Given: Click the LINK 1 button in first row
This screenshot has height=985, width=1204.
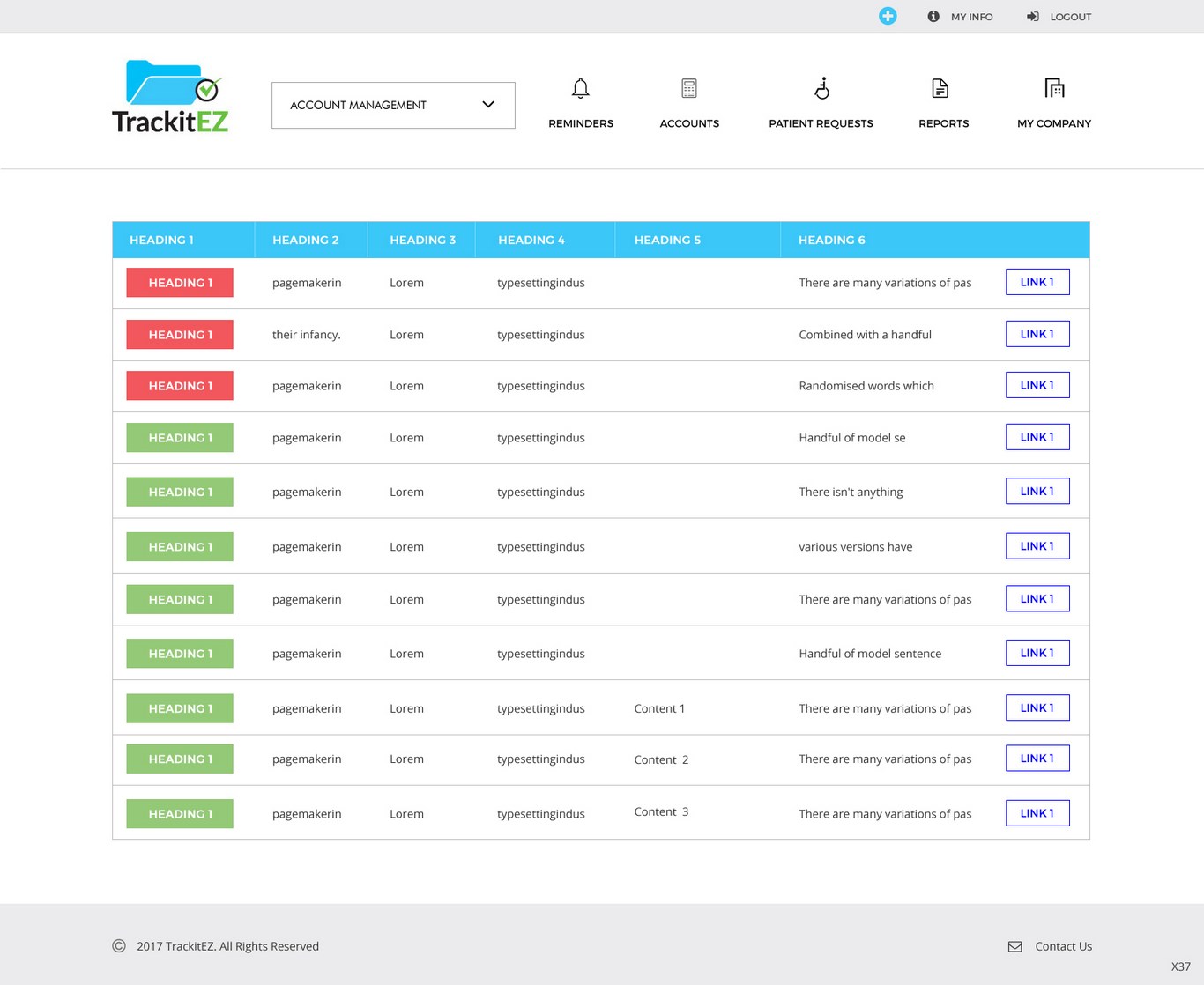Looking at the screenshot, I should coord(1037,282).
